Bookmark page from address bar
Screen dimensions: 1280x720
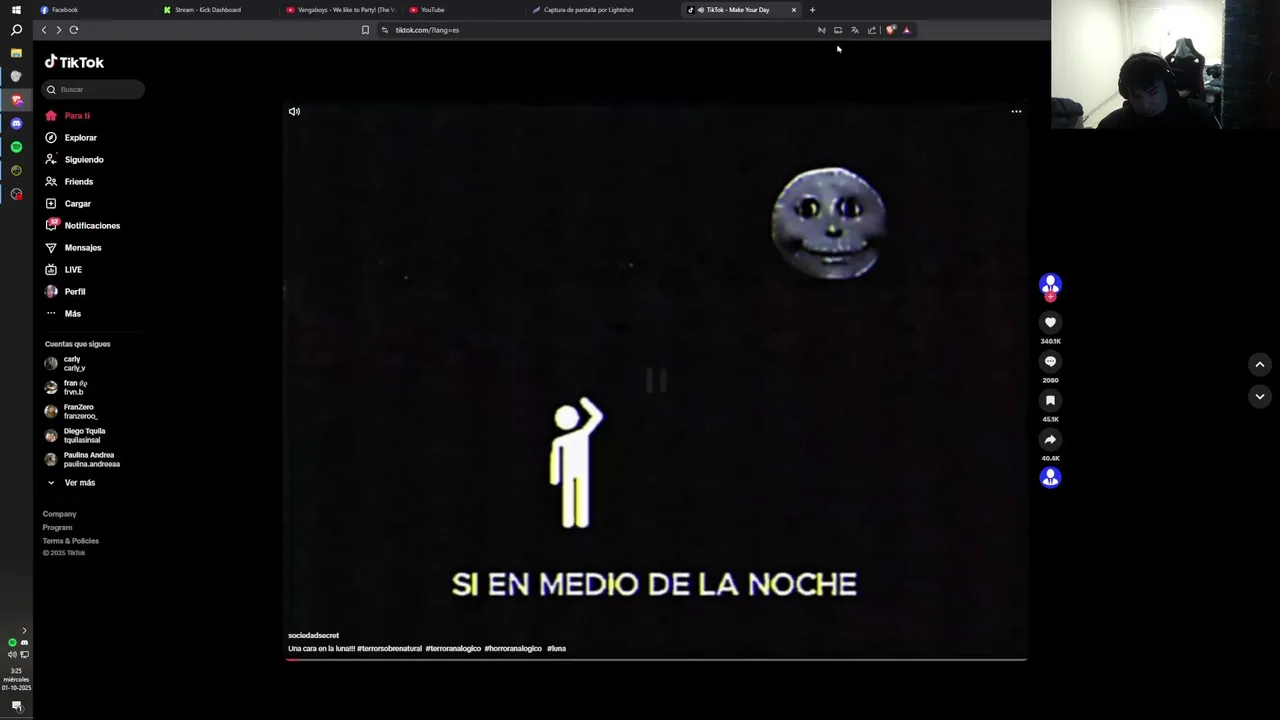coord(365,30)
